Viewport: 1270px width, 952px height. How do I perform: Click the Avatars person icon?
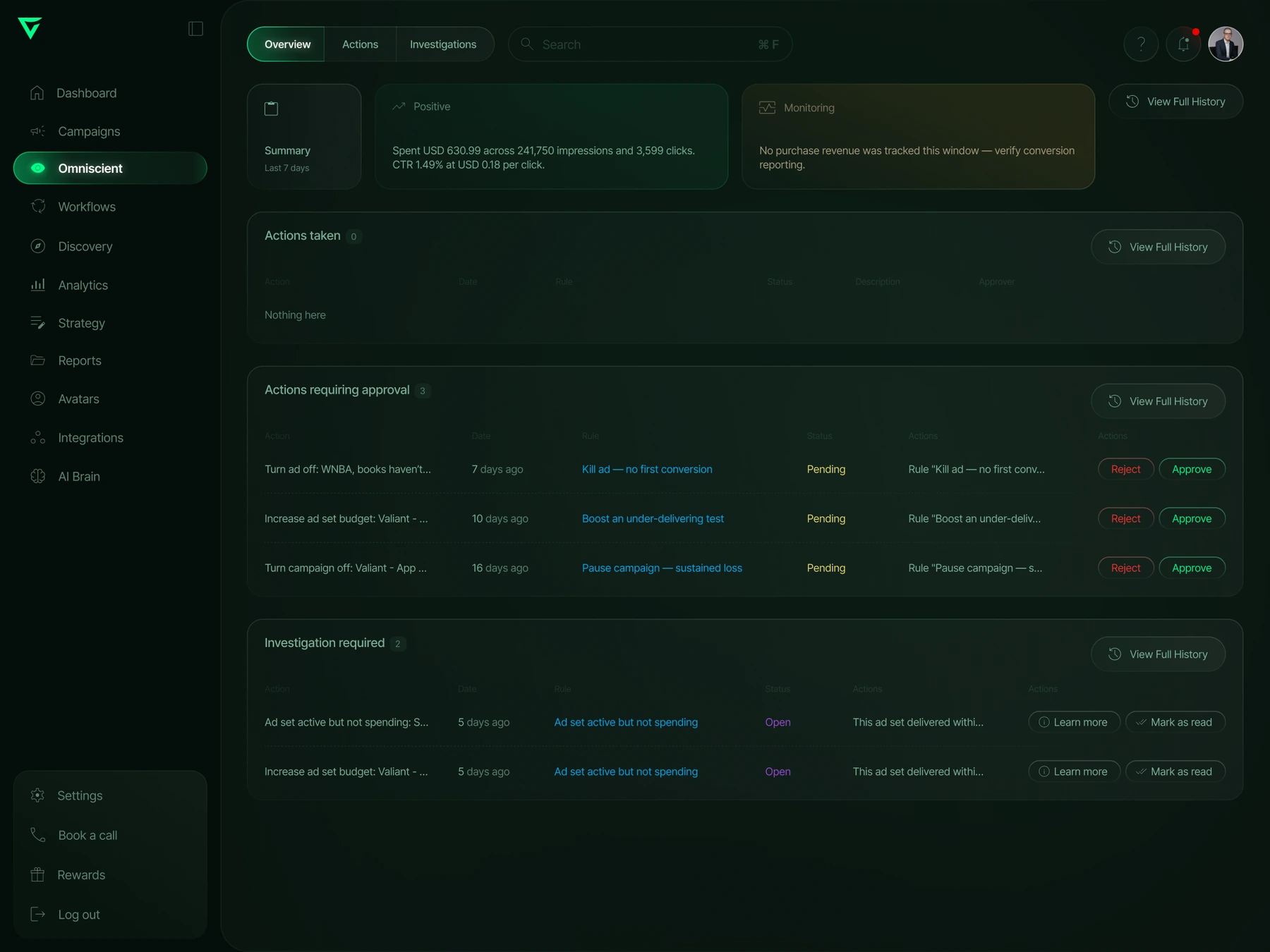(x=38, y=398)
